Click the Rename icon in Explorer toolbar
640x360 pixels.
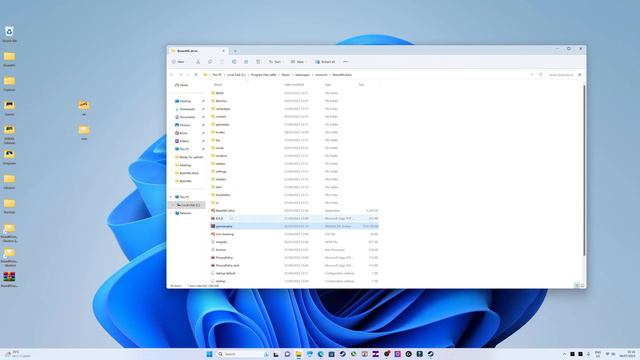pyautogui.click(x=234, y=62)
